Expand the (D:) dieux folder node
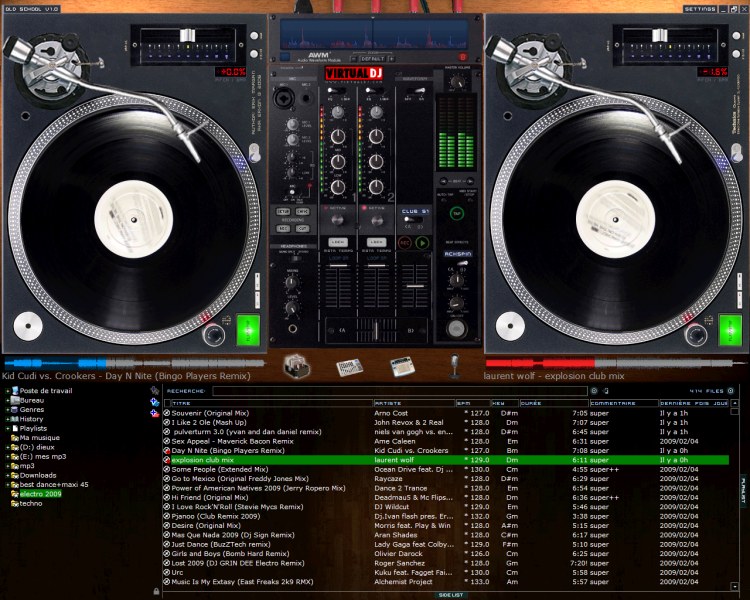750x600 pixels. (8, 447)
